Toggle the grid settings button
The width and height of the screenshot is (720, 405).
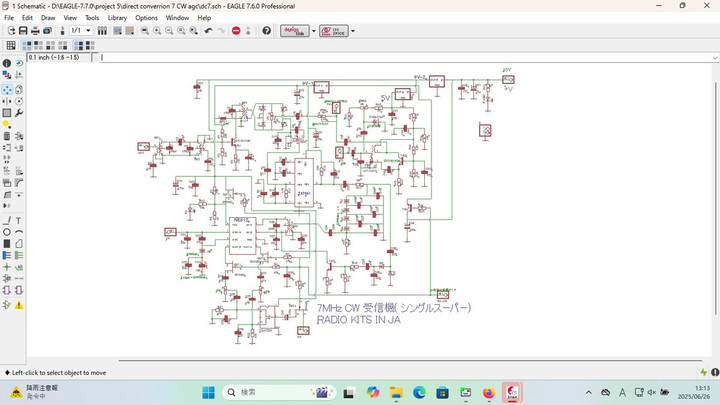(x=11, y=45)
